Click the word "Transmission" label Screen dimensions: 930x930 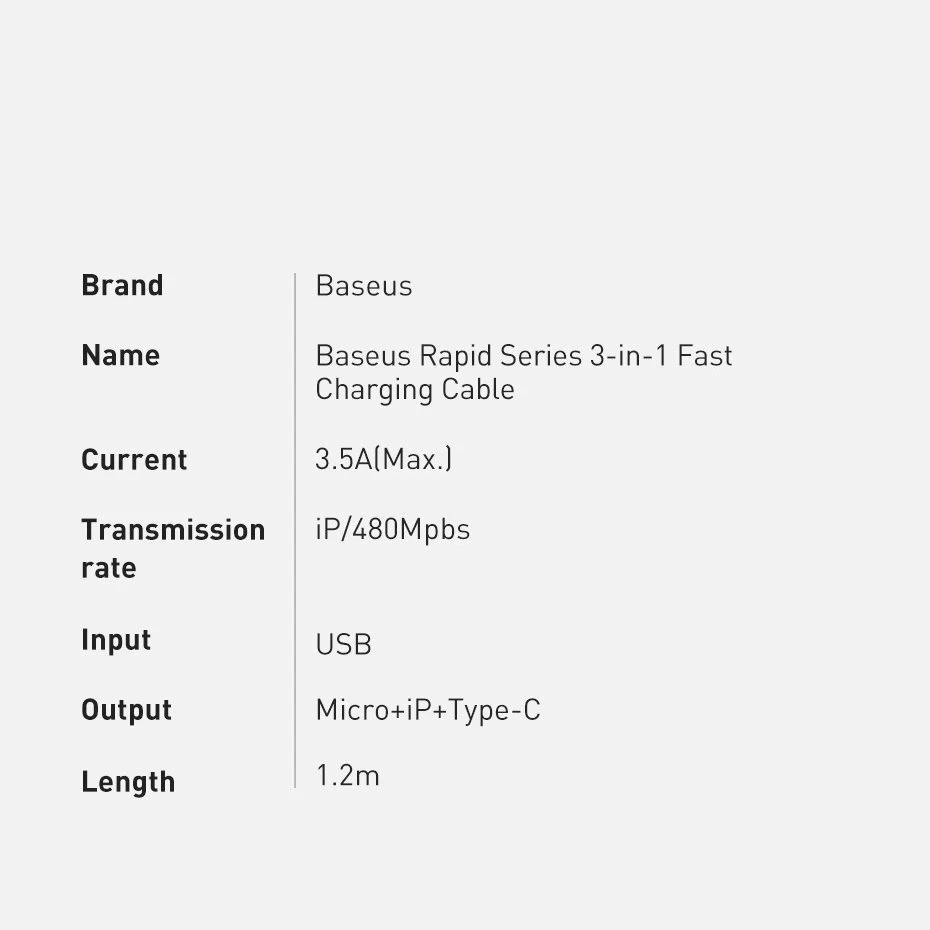pos(173,530)
